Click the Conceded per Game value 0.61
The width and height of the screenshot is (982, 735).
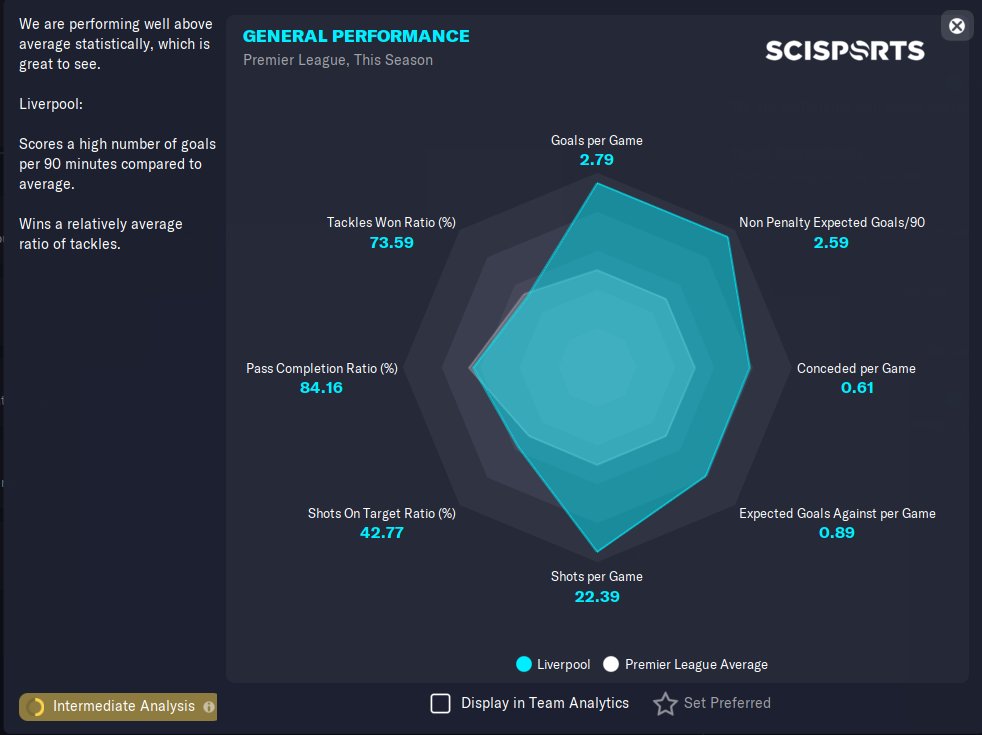[x=857, y=388]
